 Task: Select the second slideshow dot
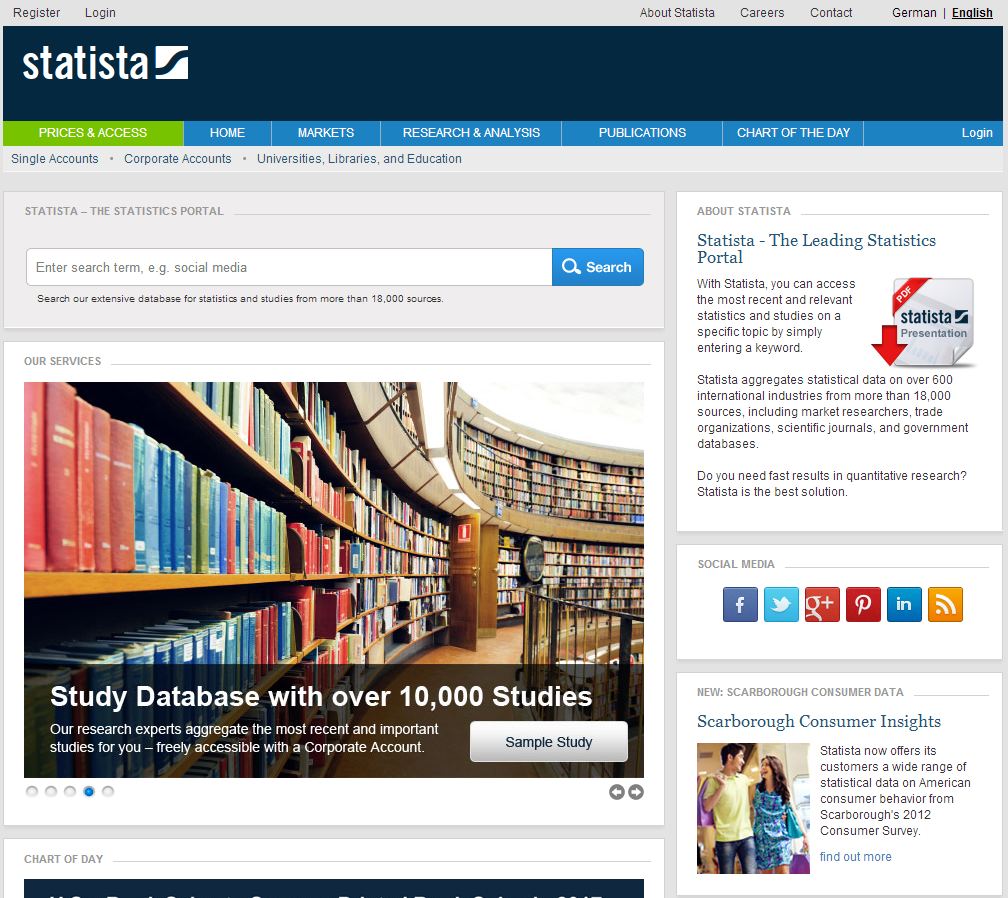[51, 791]
